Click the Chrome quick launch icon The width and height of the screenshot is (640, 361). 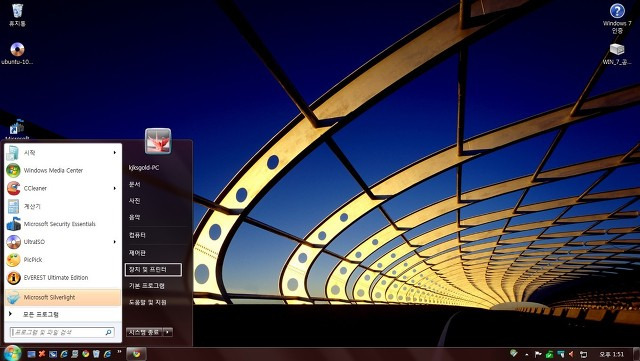click(x=85, y=354)
